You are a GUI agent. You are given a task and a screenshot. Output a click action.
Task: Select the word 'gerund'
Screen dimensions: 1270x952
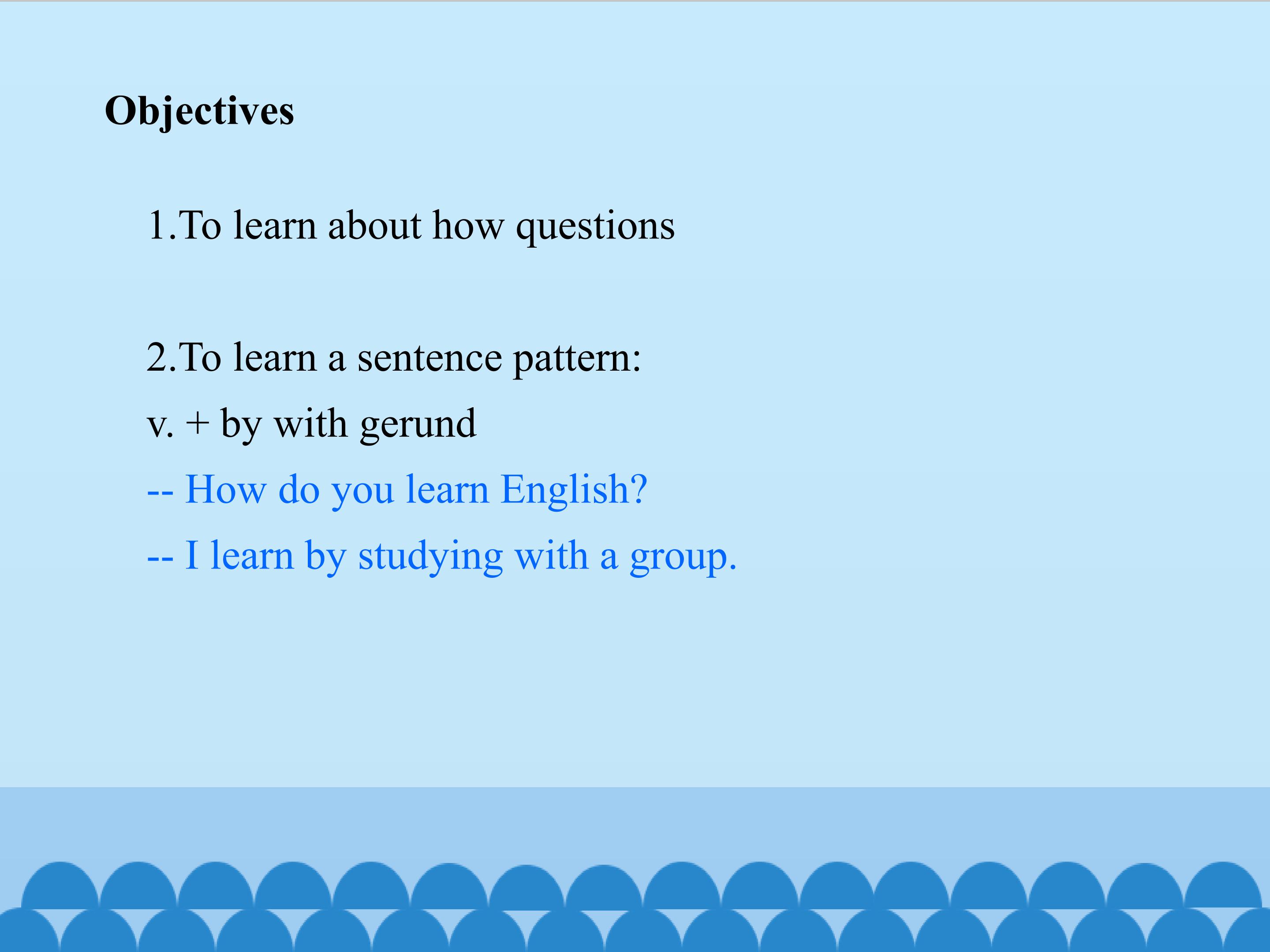[x=418, y=426]
